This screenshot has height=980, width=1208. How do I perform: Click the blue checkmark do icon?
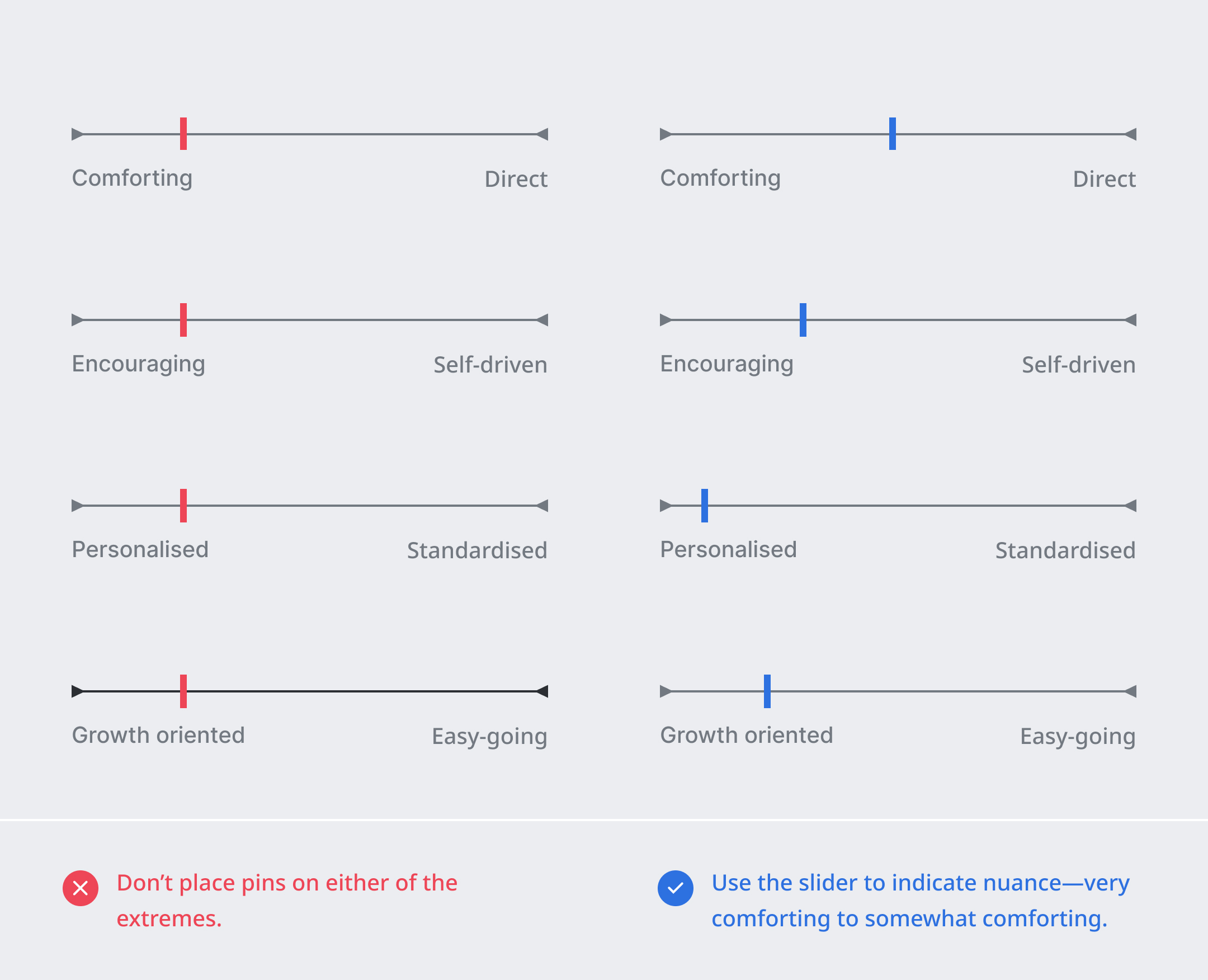(675, 888)
